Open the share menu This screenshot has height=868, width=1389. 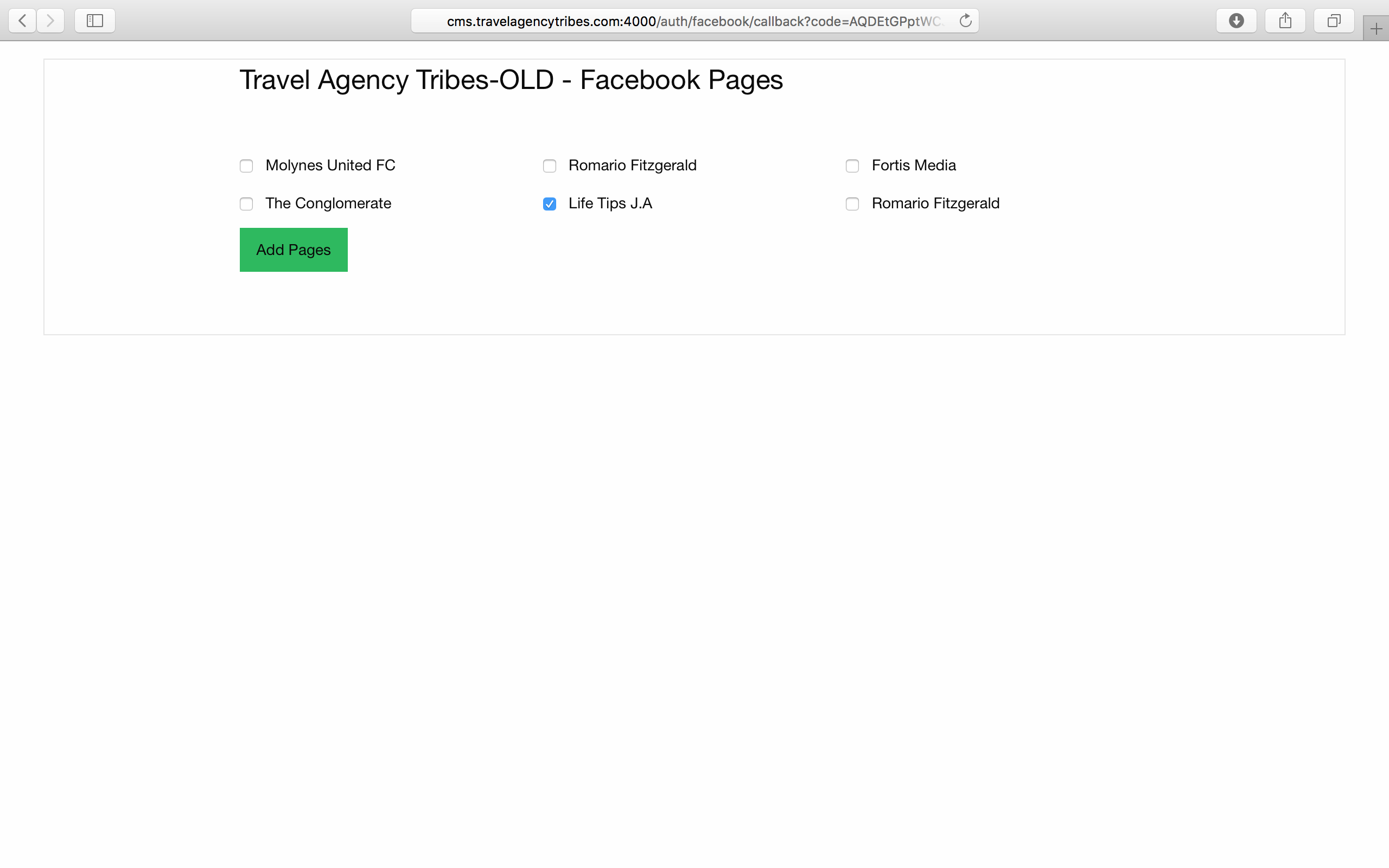(1285, 21)
